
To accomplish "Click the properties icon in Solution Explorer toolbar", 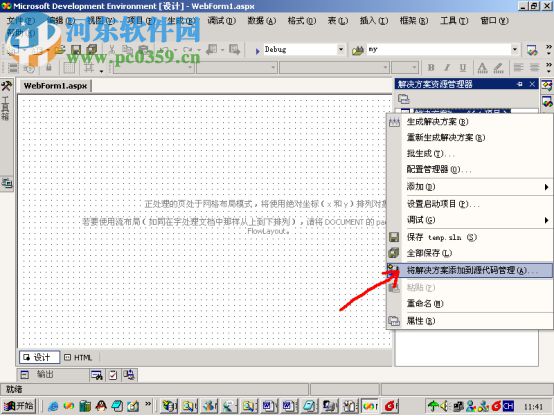I will (x=403, y=99).
